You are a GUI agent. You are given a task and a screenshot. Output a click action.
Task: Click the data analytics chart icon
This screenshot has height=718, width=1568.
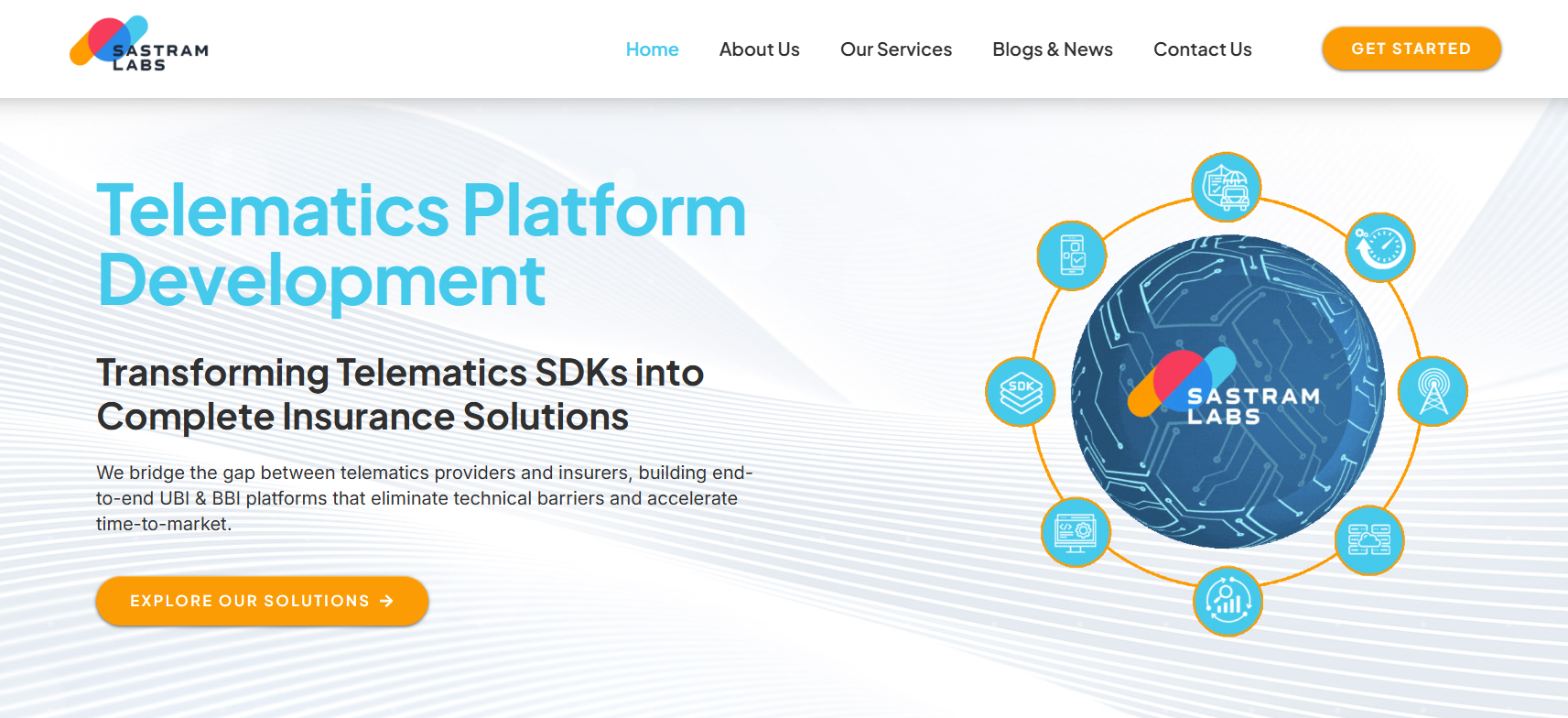point(1227,601)
